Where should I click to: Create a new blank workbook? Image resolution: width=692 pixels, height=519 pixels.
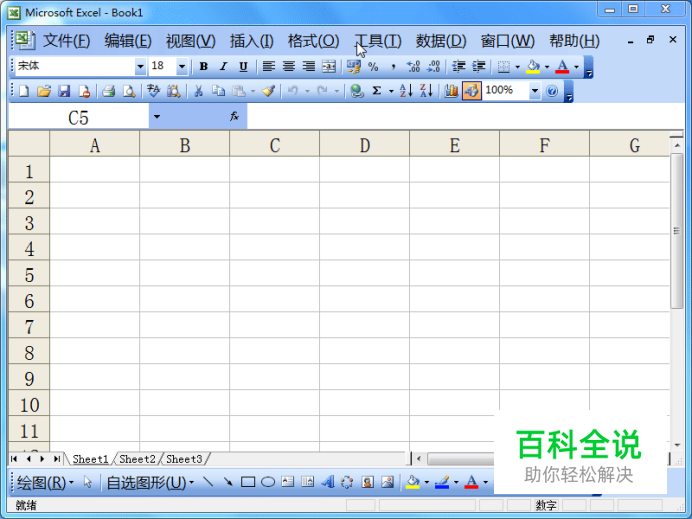(24, 91)
